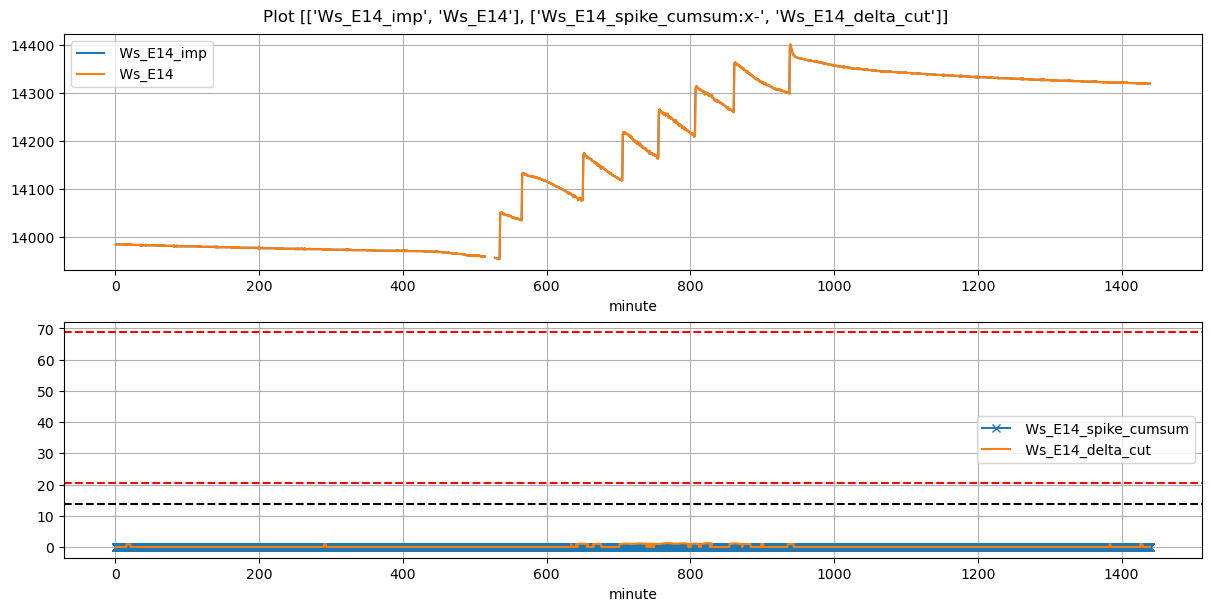Click the x marker icon in bottom legend
Viewport: 1211px width, 611px height.
click(996, 429)
